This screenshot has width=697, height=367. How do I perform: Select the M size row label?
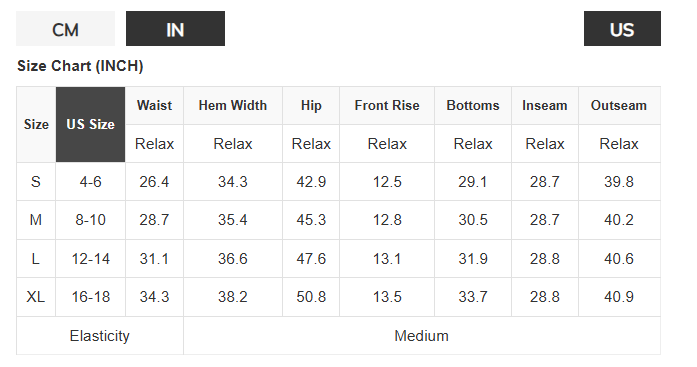coord(36,220)
